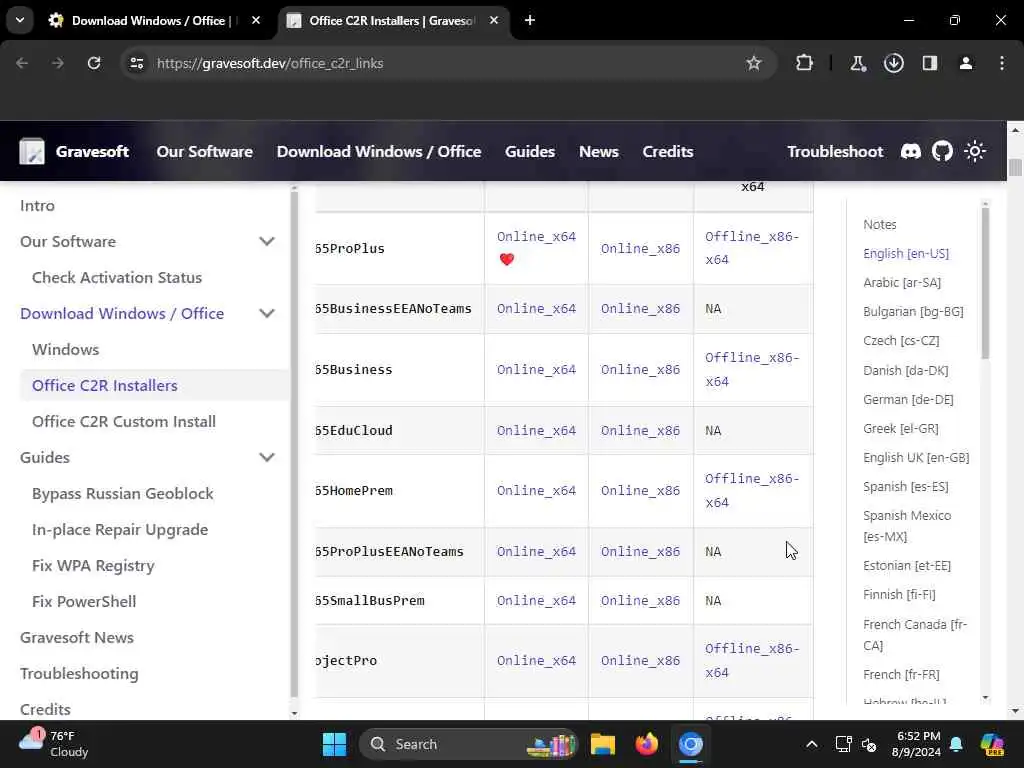
Task: Select Windows in the sidebar
Action: point(65,349)
